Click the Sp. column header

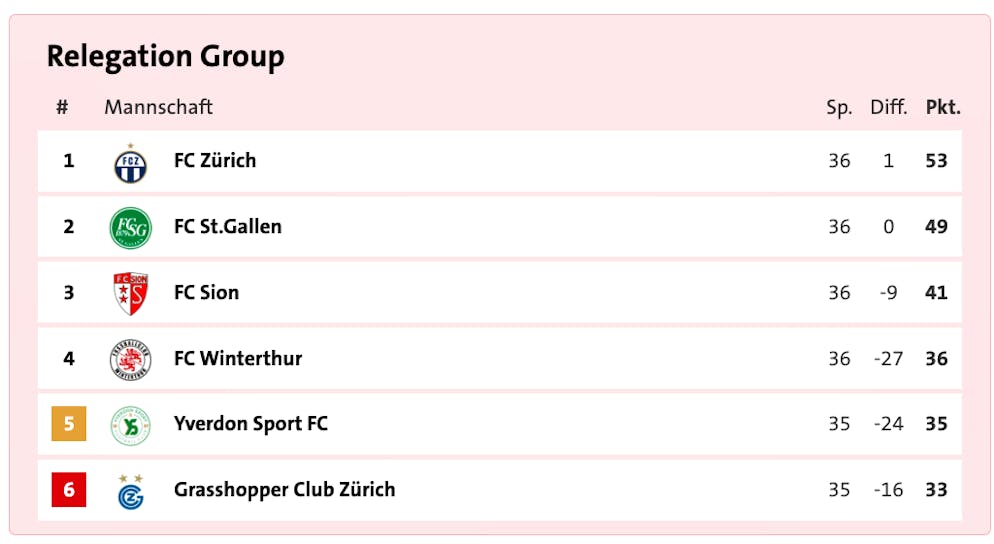click(x=839, y=108)
